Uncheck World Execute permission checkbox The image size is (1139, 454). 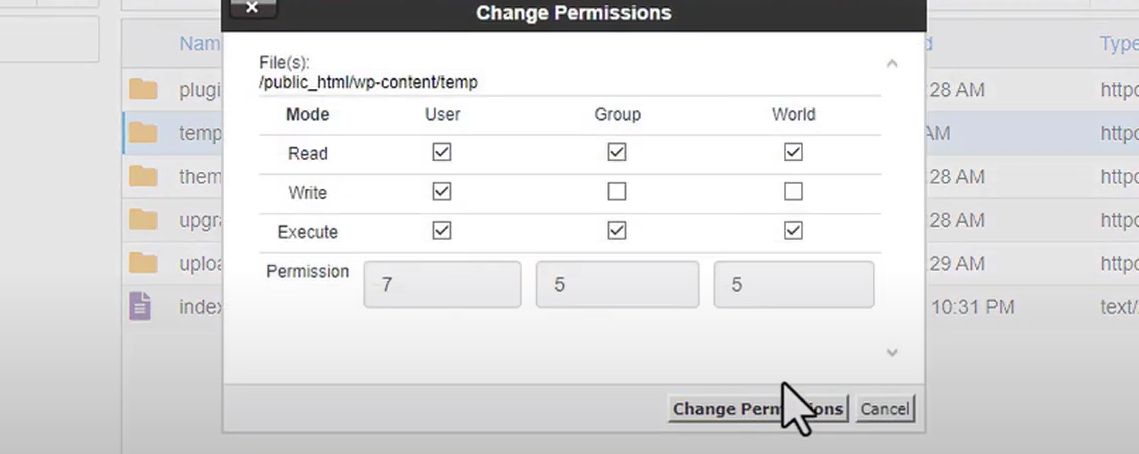click(793, 231)
